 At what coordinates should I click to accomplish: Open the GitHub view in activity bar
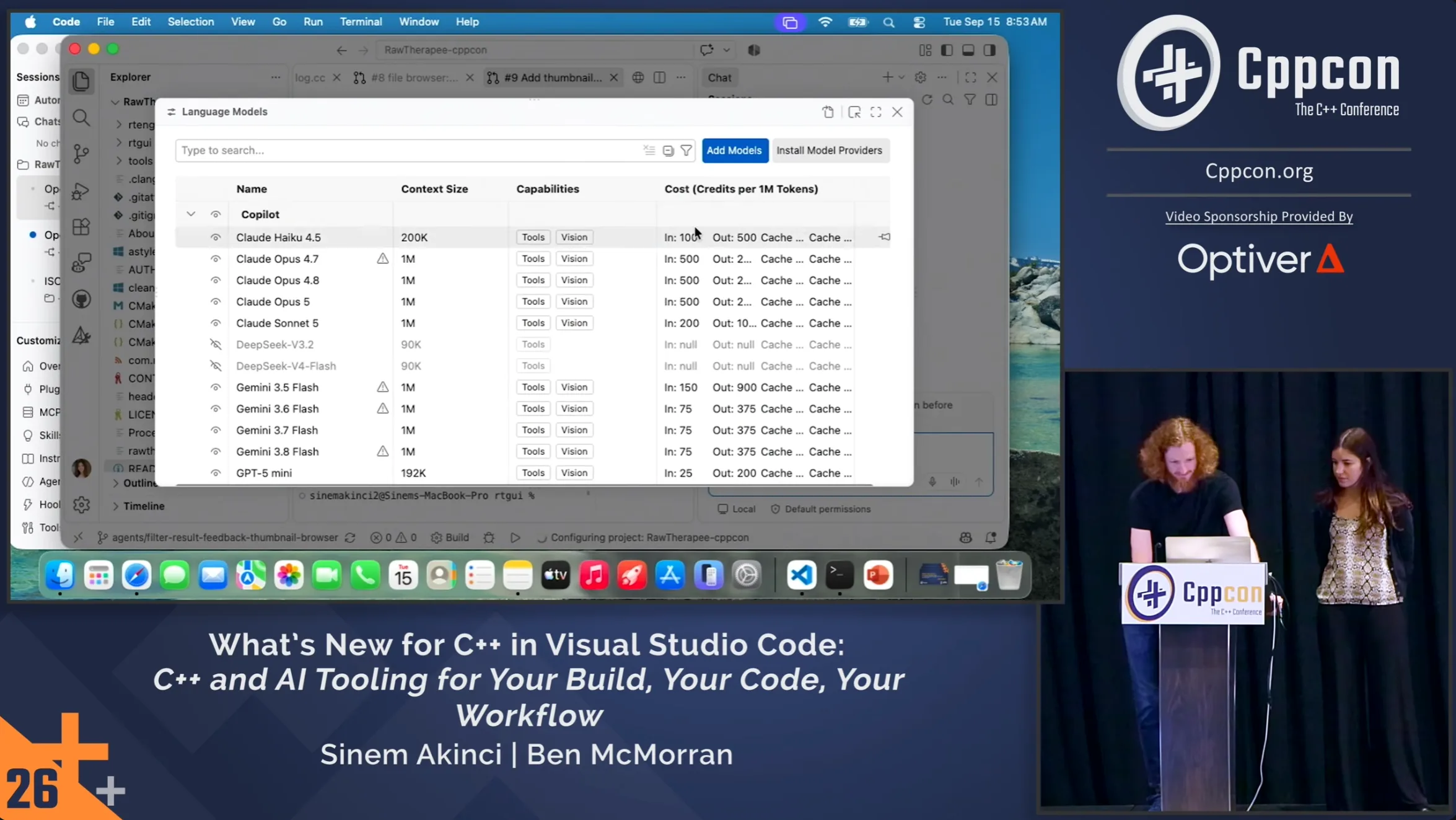pos(81,299)
